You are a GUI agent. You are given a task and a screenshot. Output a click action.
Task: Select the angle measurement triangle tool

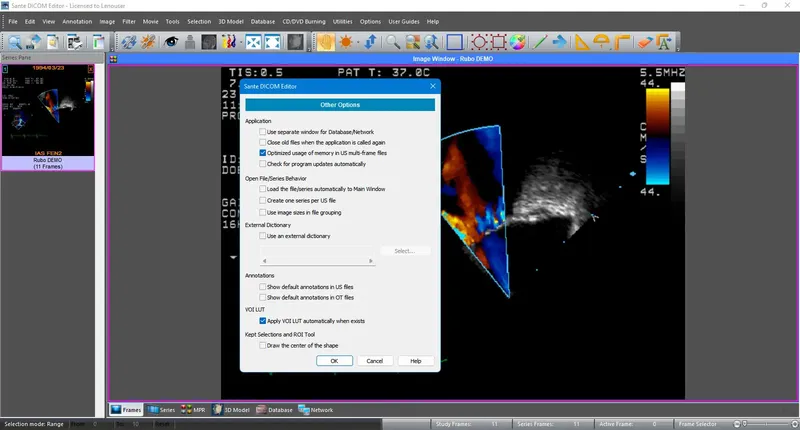(580, 42)
